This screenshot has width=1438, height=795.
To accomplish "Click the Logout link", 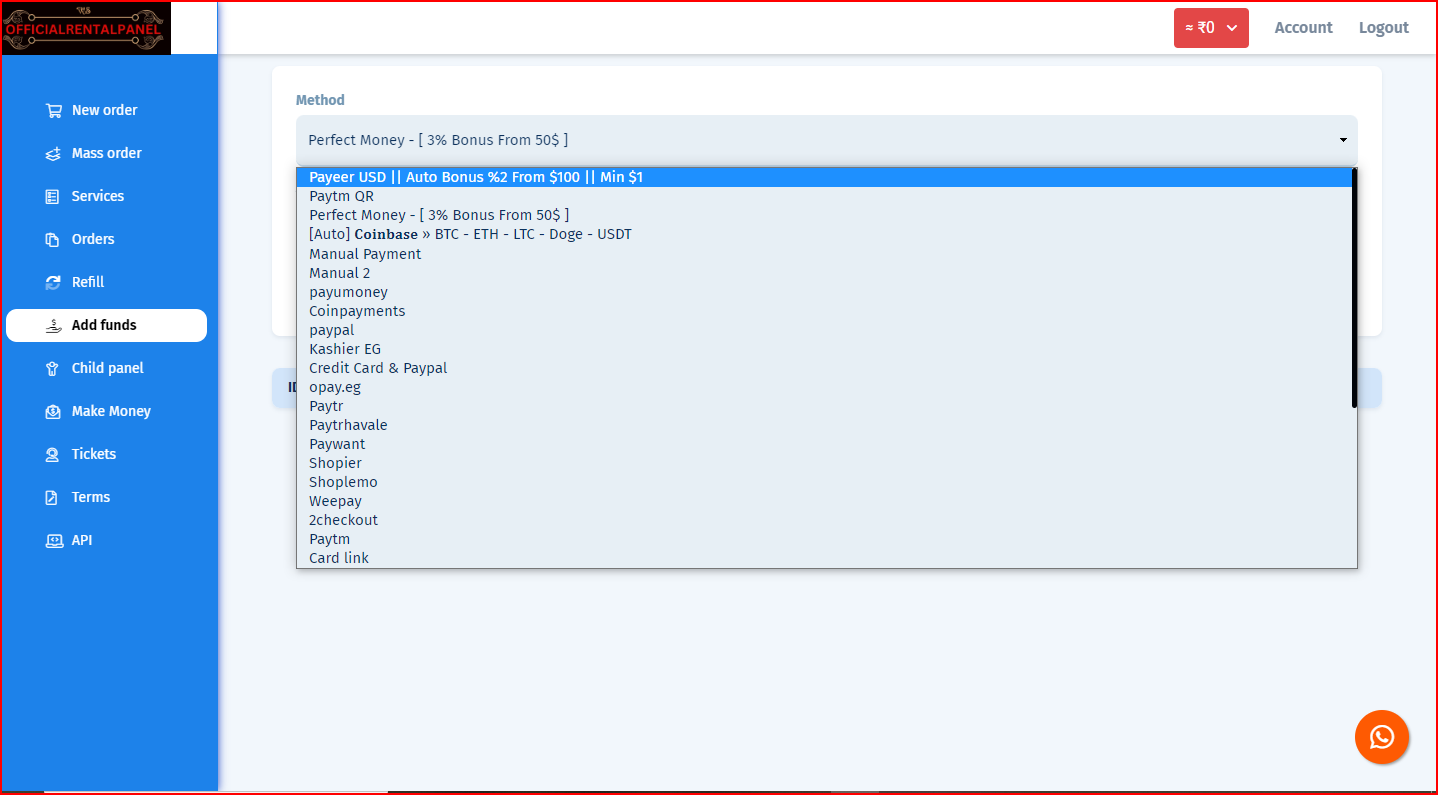I will pos(1383,28).
